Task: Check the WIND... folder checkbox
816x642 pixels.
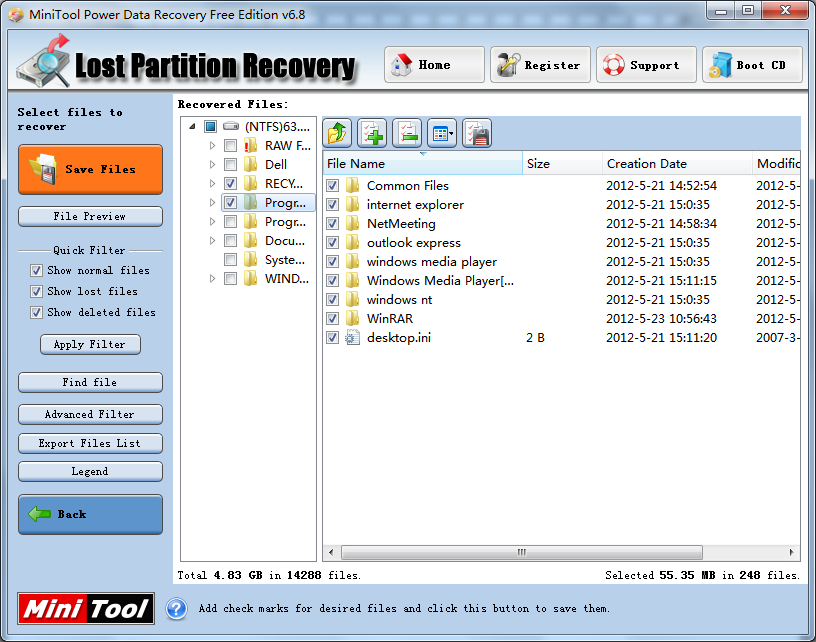Action: click(231, 278)
